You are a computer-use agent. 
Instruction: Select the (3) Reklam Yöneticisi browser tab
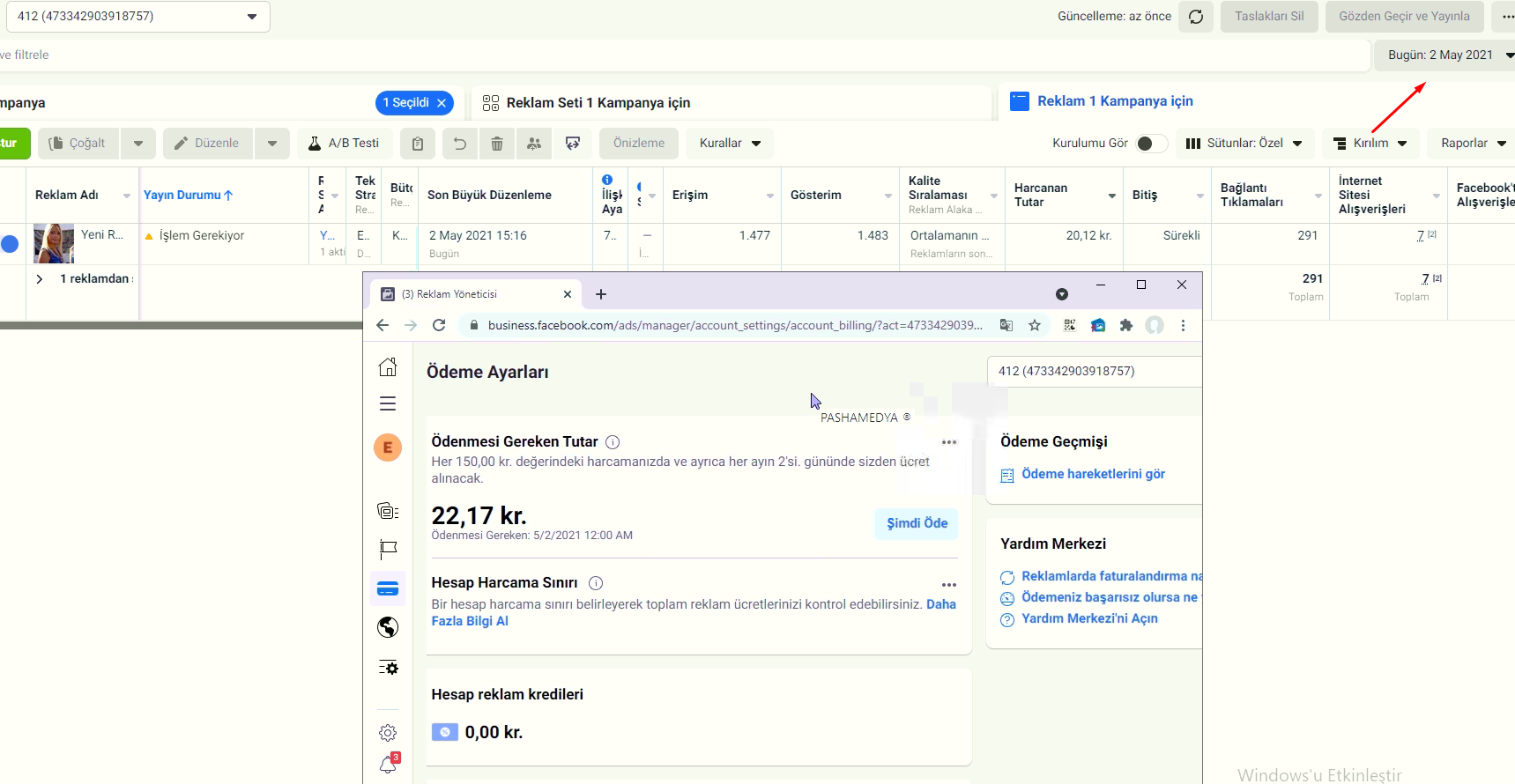[x=477, y=294]
